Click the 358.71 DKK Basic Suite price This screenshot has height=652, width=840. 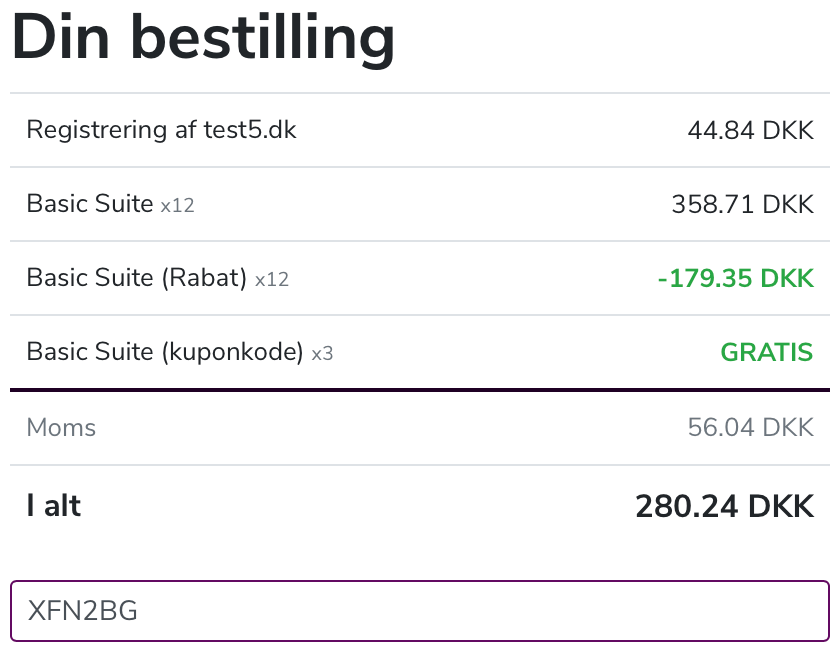(x=742, y=204)
